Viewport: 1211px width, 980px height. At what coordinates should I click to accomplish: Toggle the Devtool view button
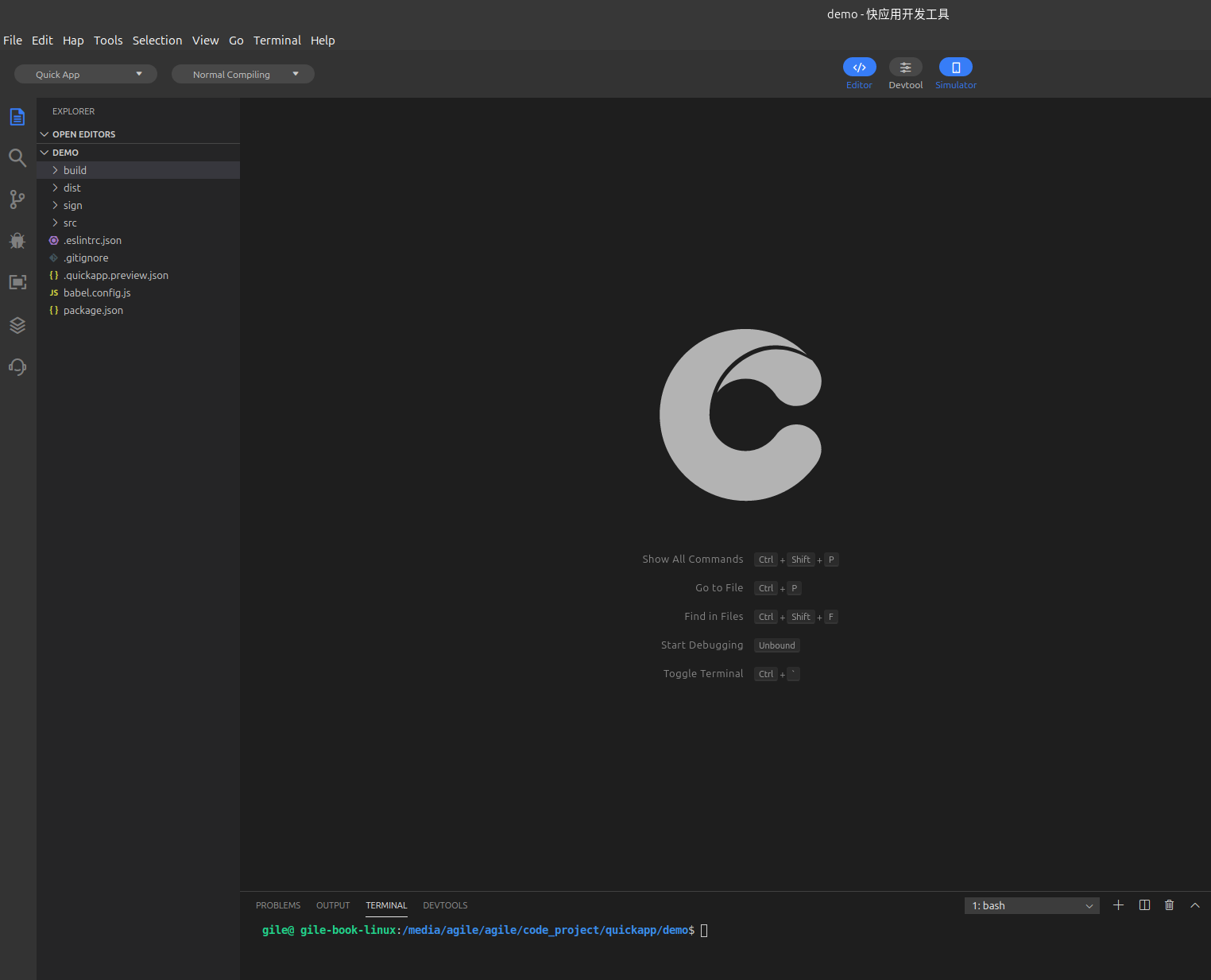click(x=905, y=68)
